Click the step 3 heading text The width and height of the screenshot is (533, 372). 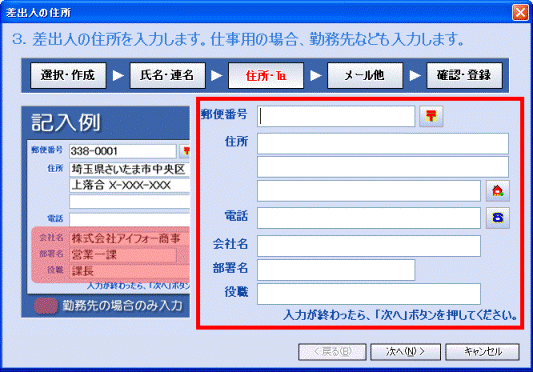(238, 39)
